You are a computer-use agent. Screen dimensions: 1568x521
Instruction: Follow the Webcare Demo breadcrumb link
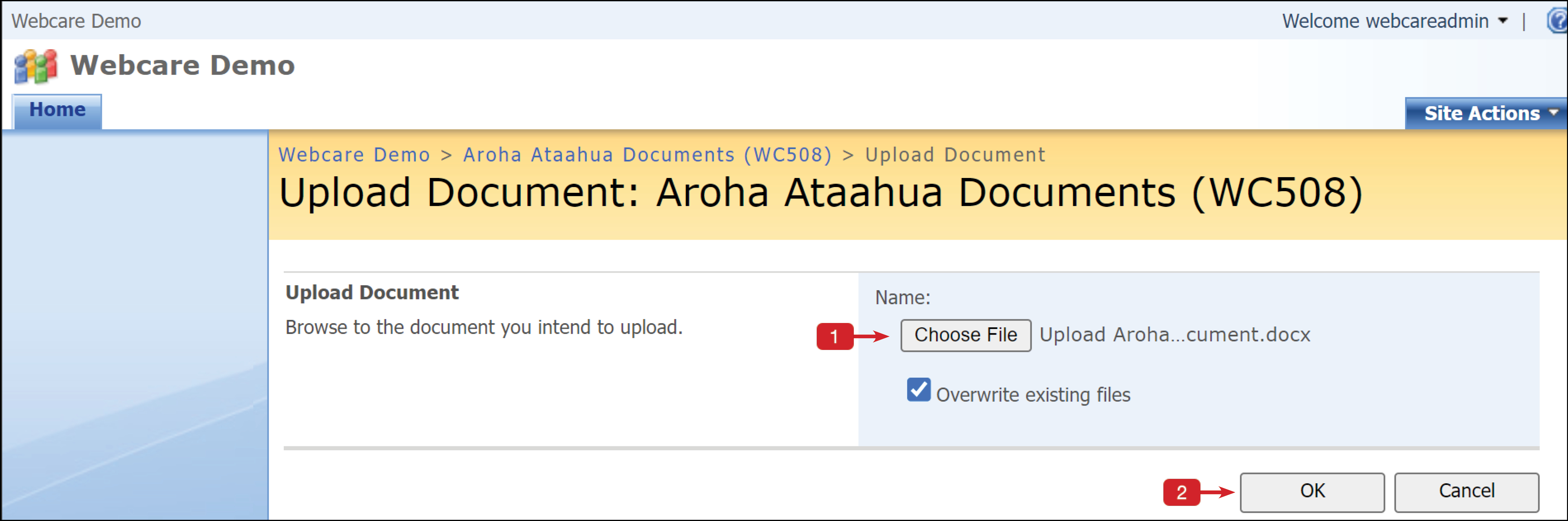click(354, 155)
